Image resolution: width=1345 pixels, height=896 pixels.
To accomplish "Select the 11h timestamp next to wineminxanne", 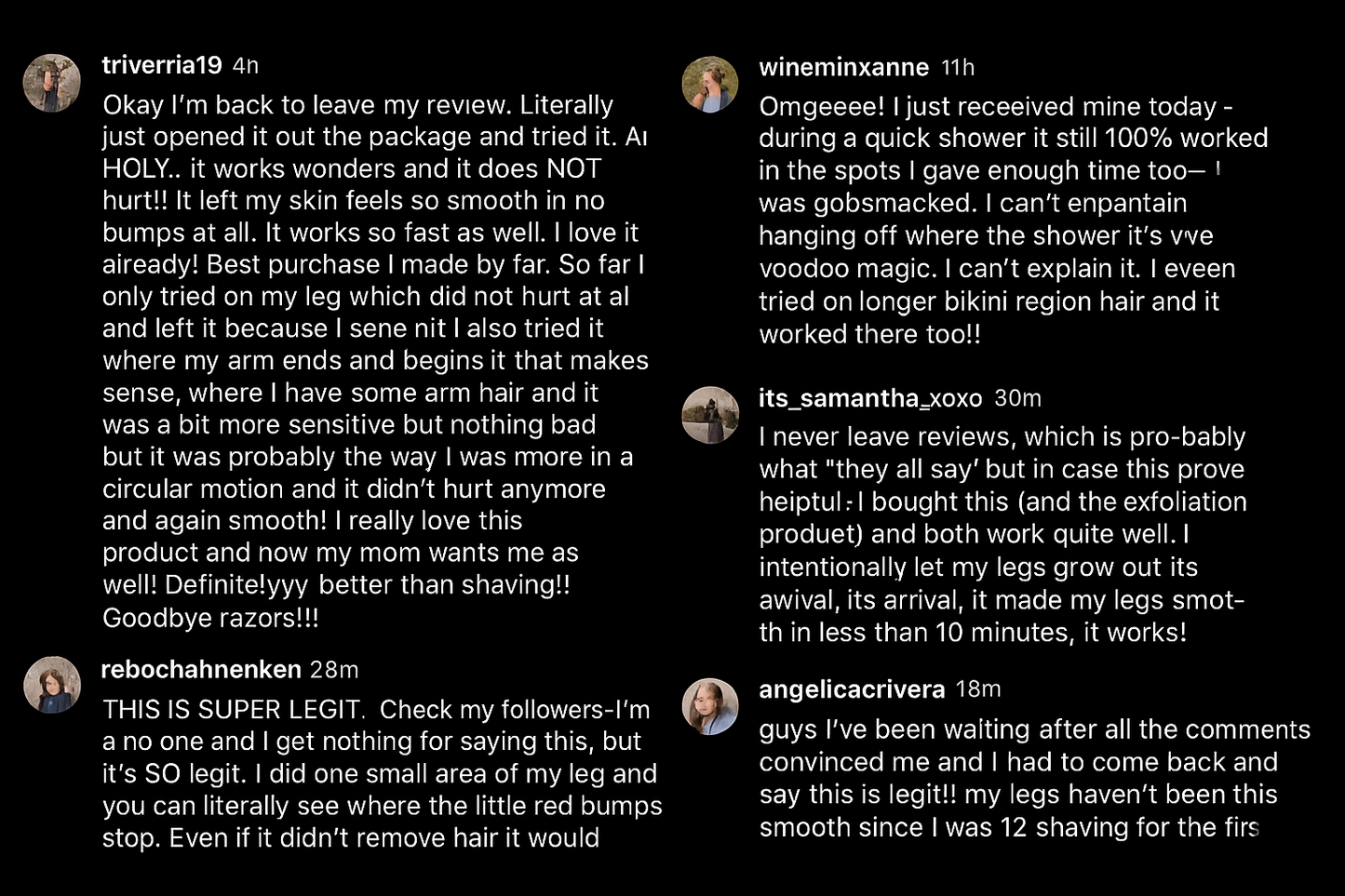I will [x=958, y=68].
